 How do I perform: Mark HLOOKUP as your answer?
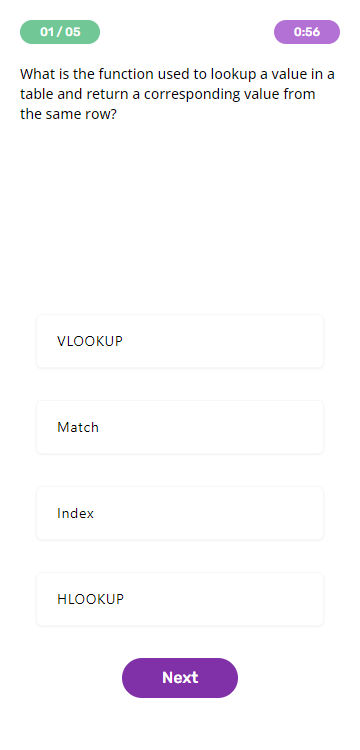180,599
